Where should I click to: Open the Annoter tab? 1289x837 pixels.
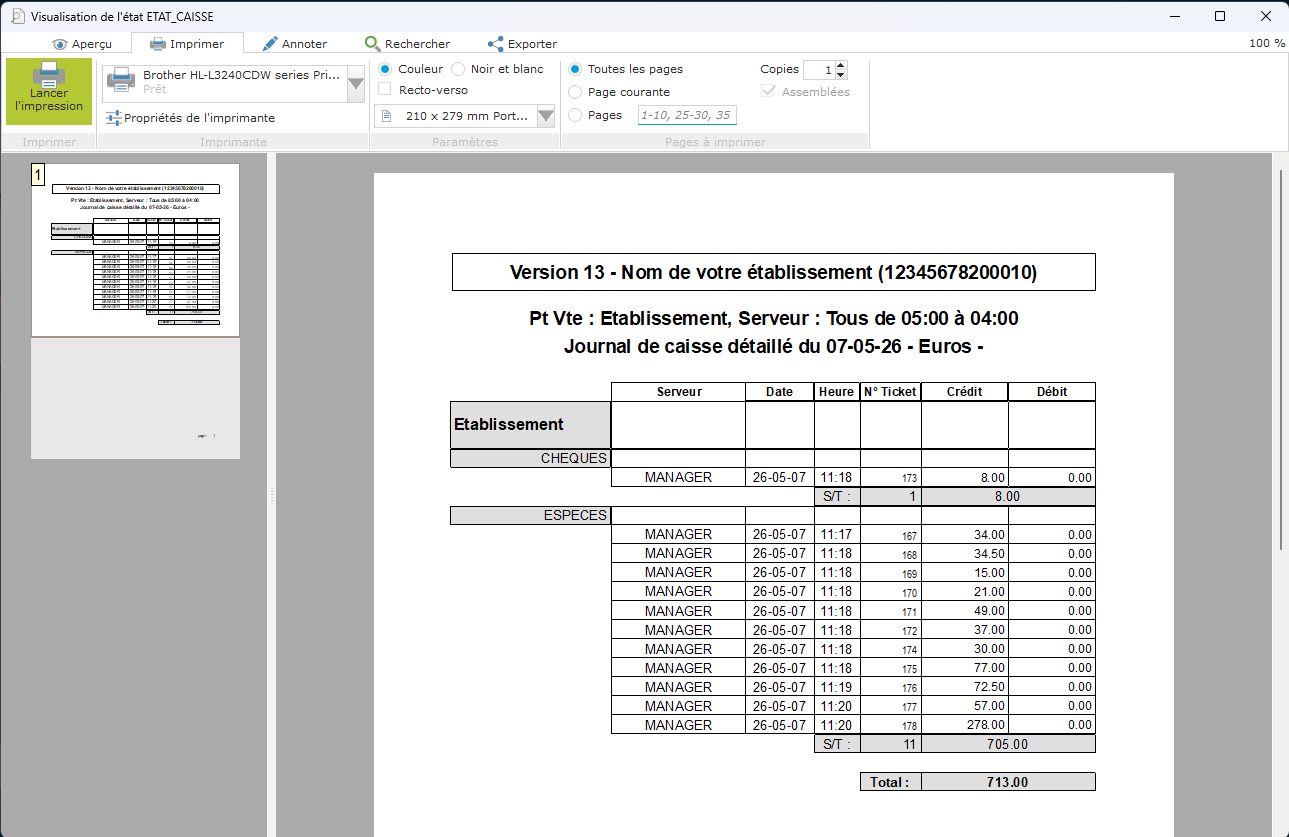pos(294,44)
